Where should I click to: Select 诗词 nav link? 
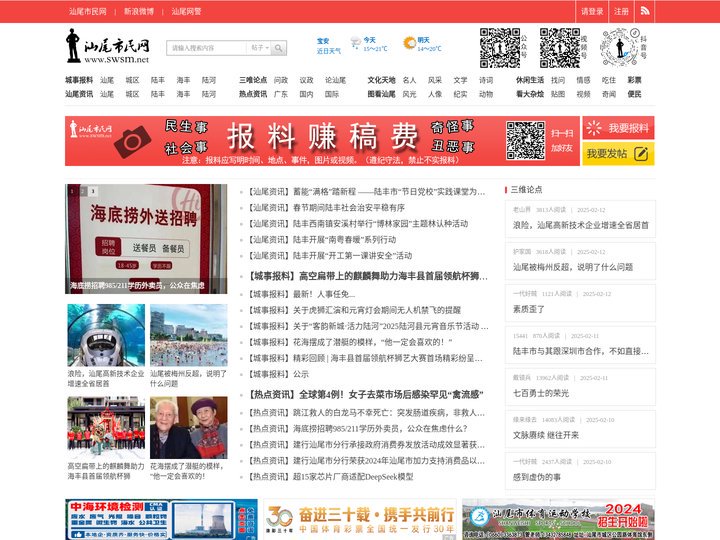coord(486,80)
